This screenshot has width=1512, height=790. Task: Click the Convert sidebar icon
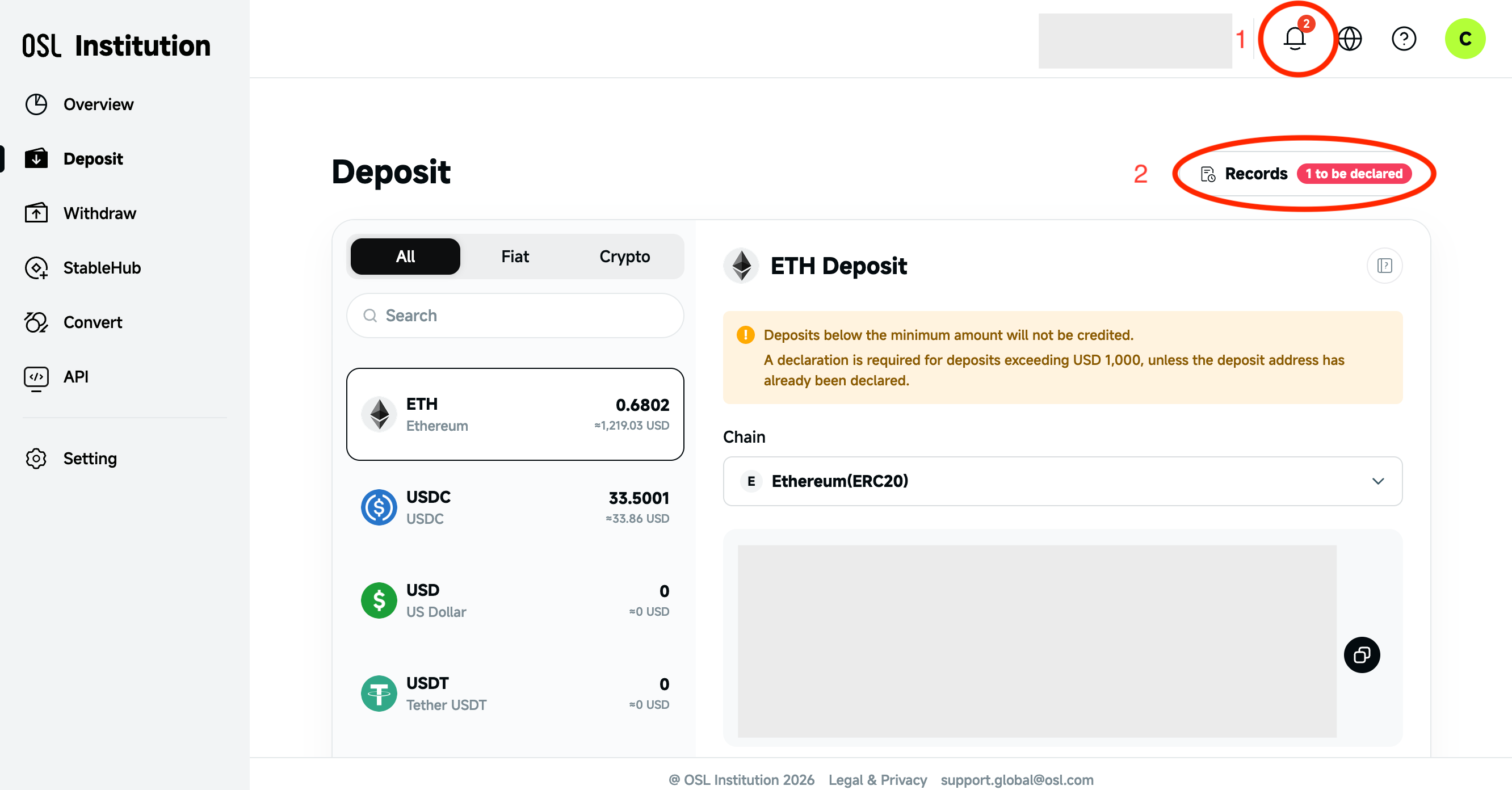pos(36,322)
